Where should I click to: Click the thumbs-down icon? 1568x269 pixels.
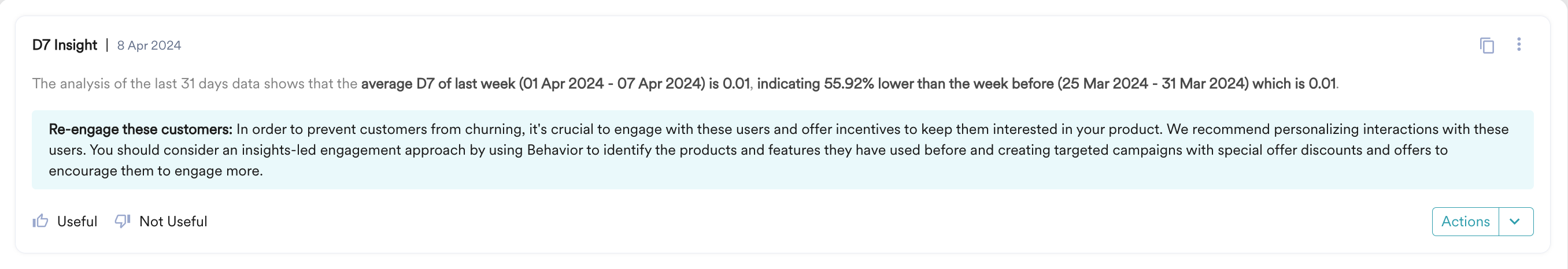coord(123,221)
